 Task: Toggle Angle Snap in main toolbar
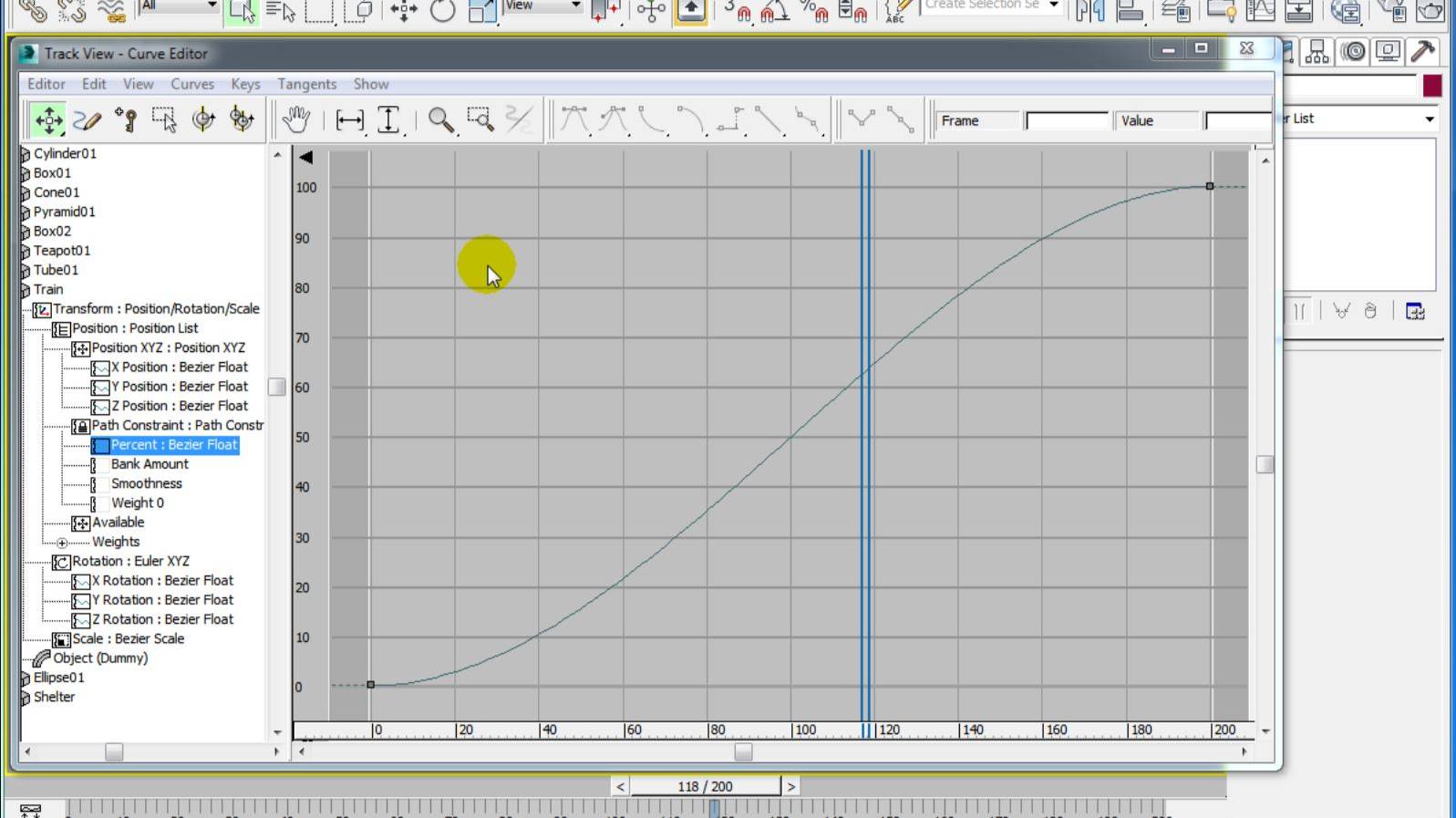[x=774, y=11]
